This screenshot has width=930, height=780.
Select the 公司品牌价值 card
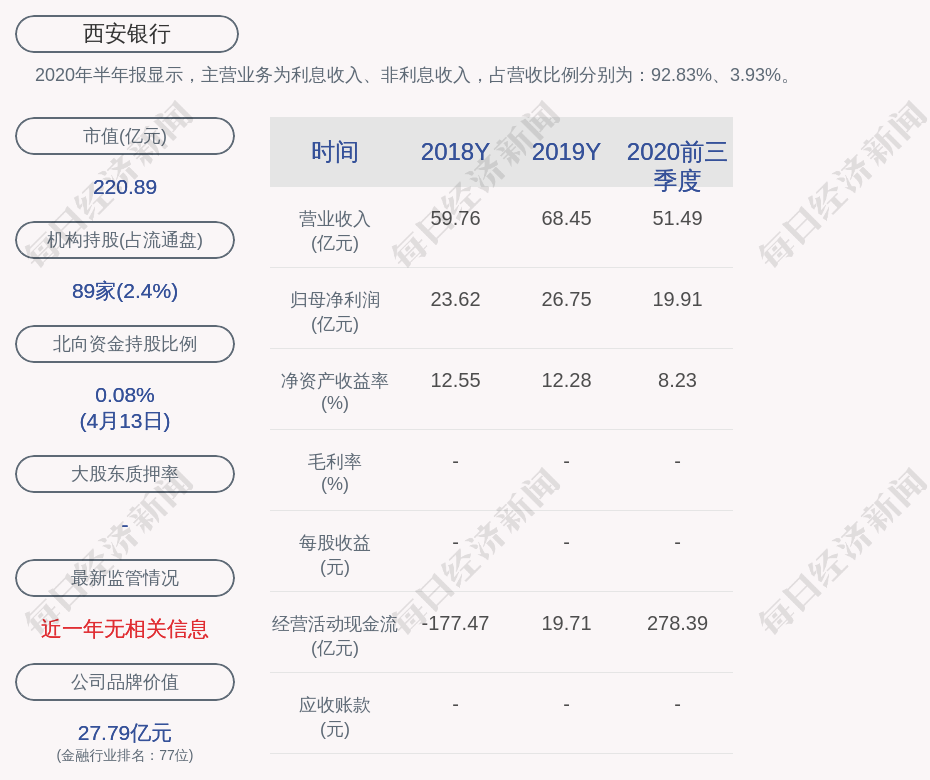coord(124,682)
